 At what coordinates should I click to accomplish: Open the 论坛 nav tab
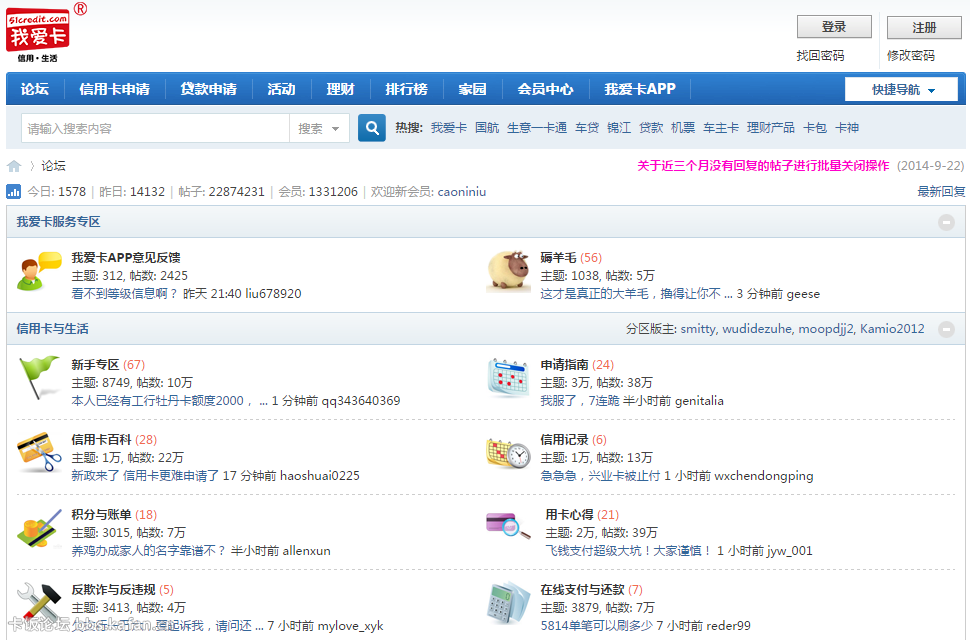(x=35, y=89)
